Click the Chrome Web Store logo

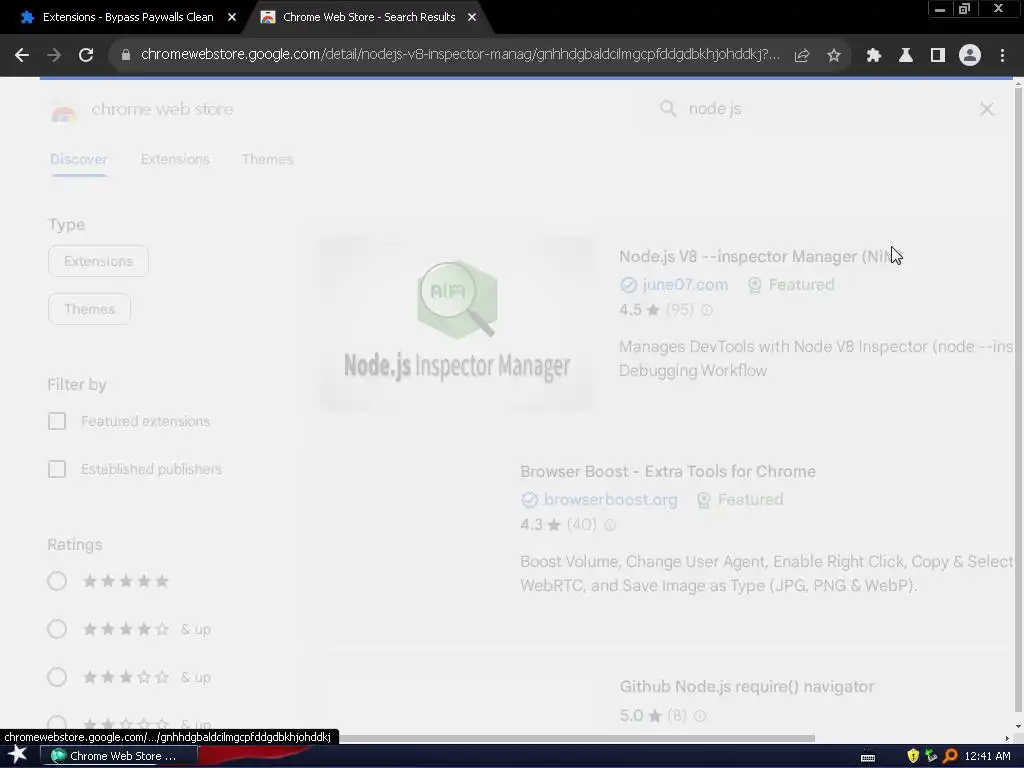tap(64, 111)
